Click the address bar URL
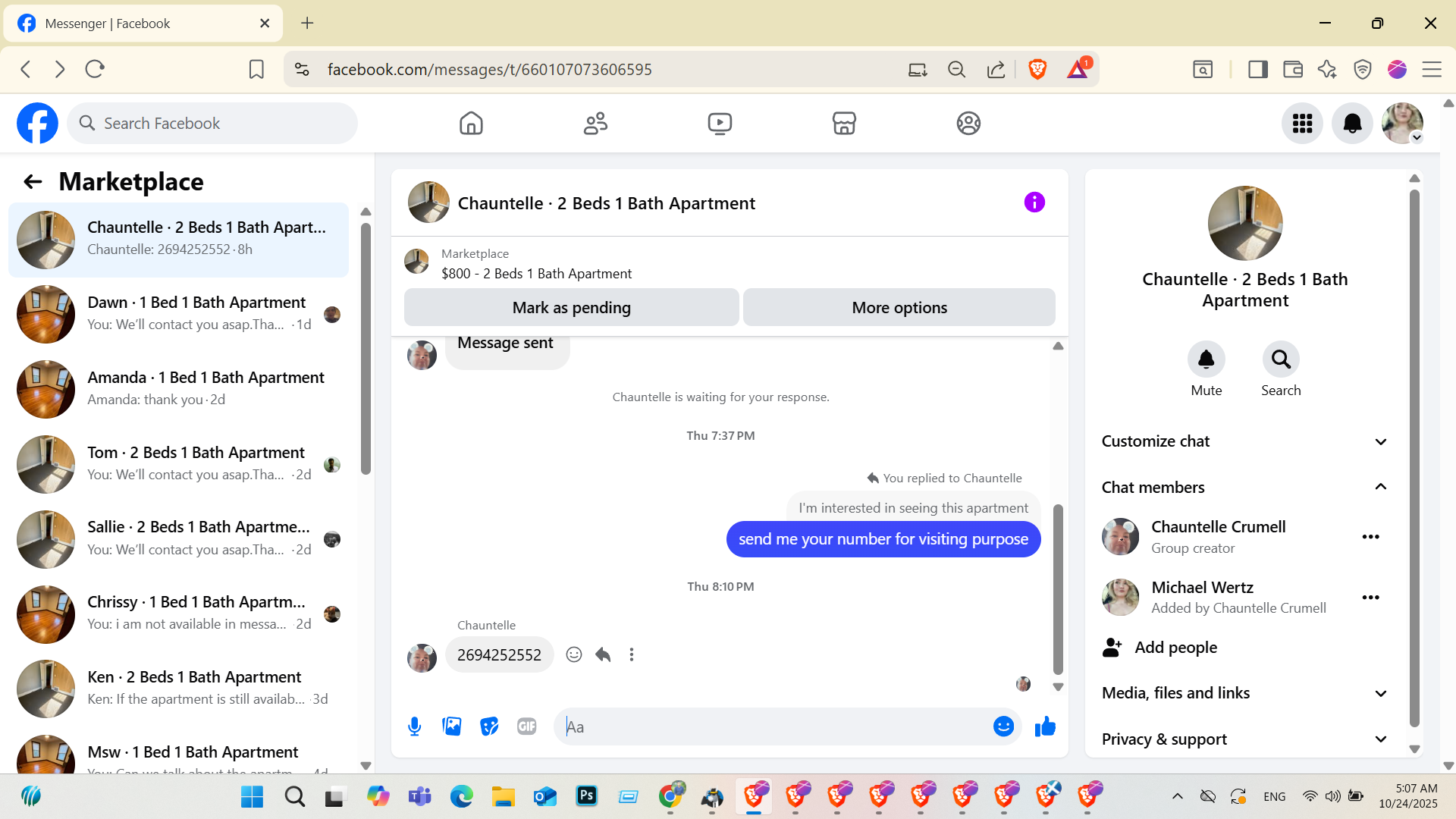This screenshot has width=1456, height=819. click(489, 69)
